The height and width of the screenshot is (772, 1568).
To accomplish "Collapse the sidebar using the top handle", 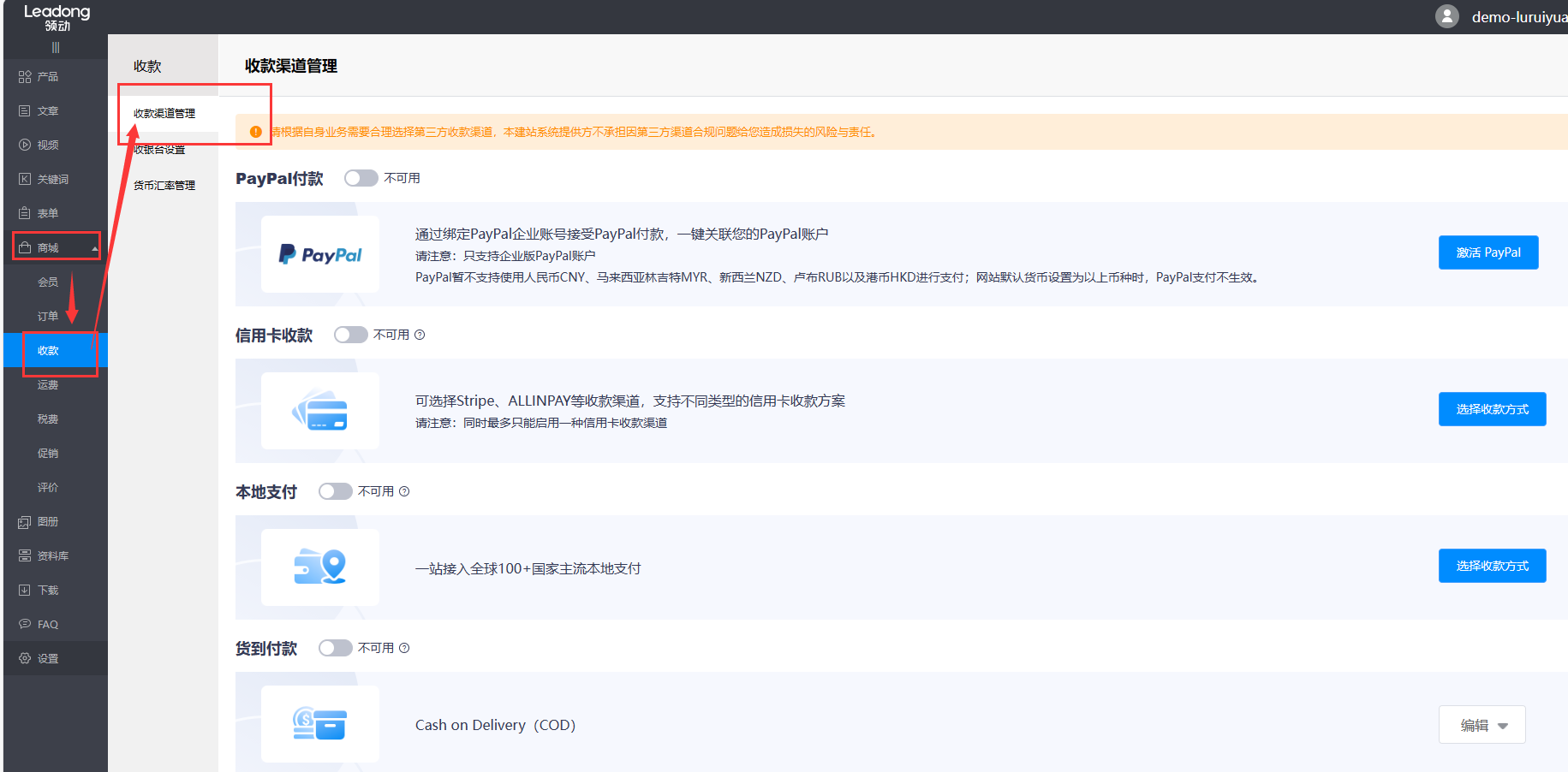I will [x=56, y=48].
